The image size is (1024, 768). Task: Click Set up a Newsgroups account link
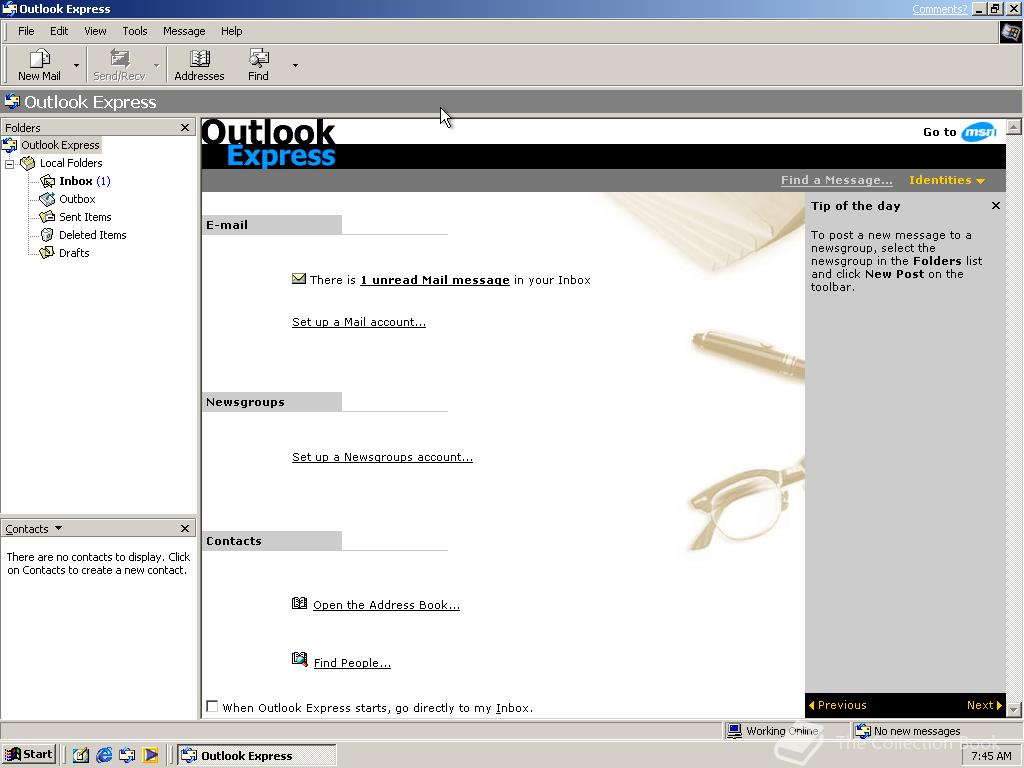pos(382,457)
